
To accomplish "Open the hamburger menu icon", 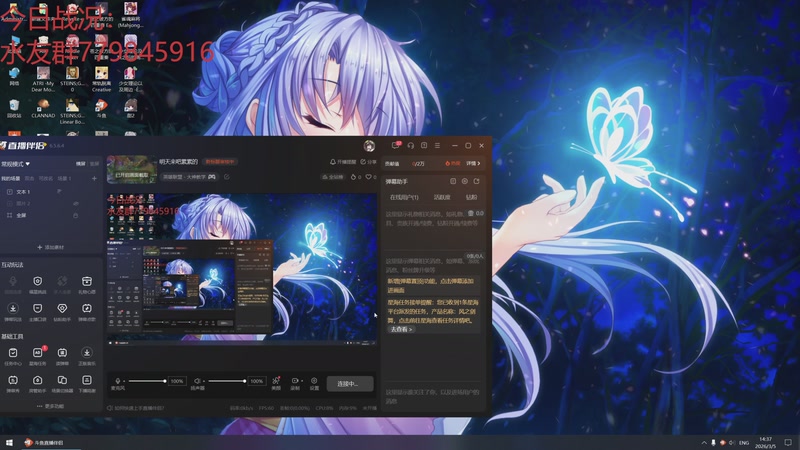I will (x=437, y=145).
